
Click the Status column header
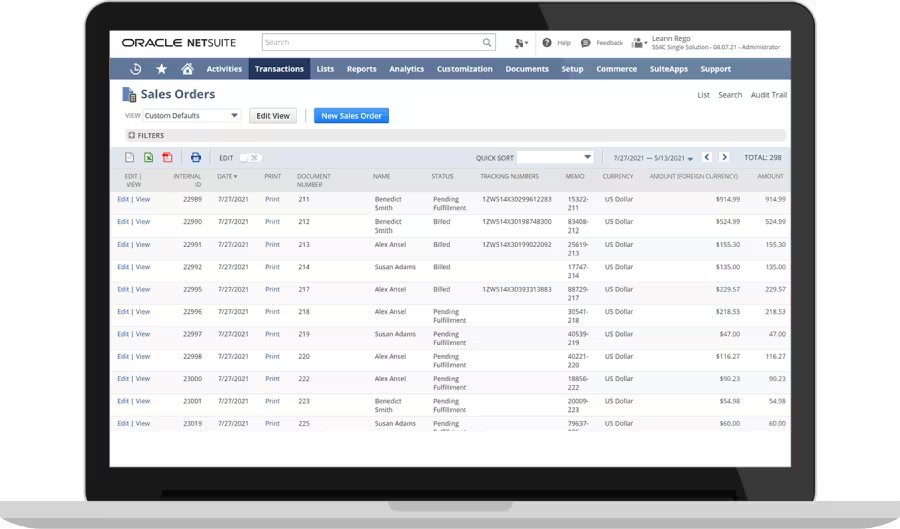[x=442, y=177]
